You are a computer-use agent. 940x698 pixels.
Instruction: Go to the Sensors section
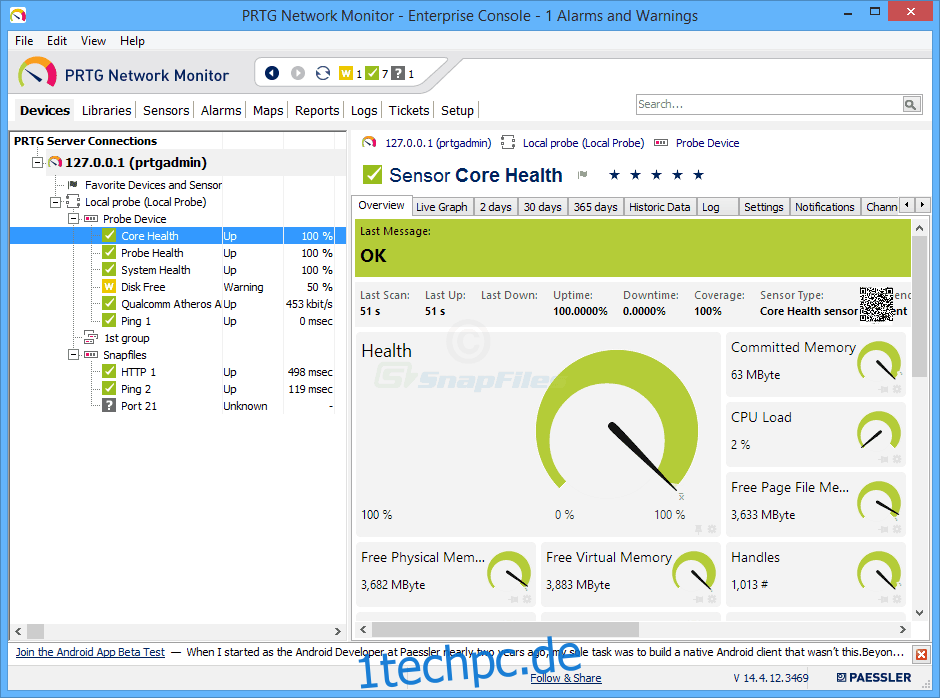(166, 110)
